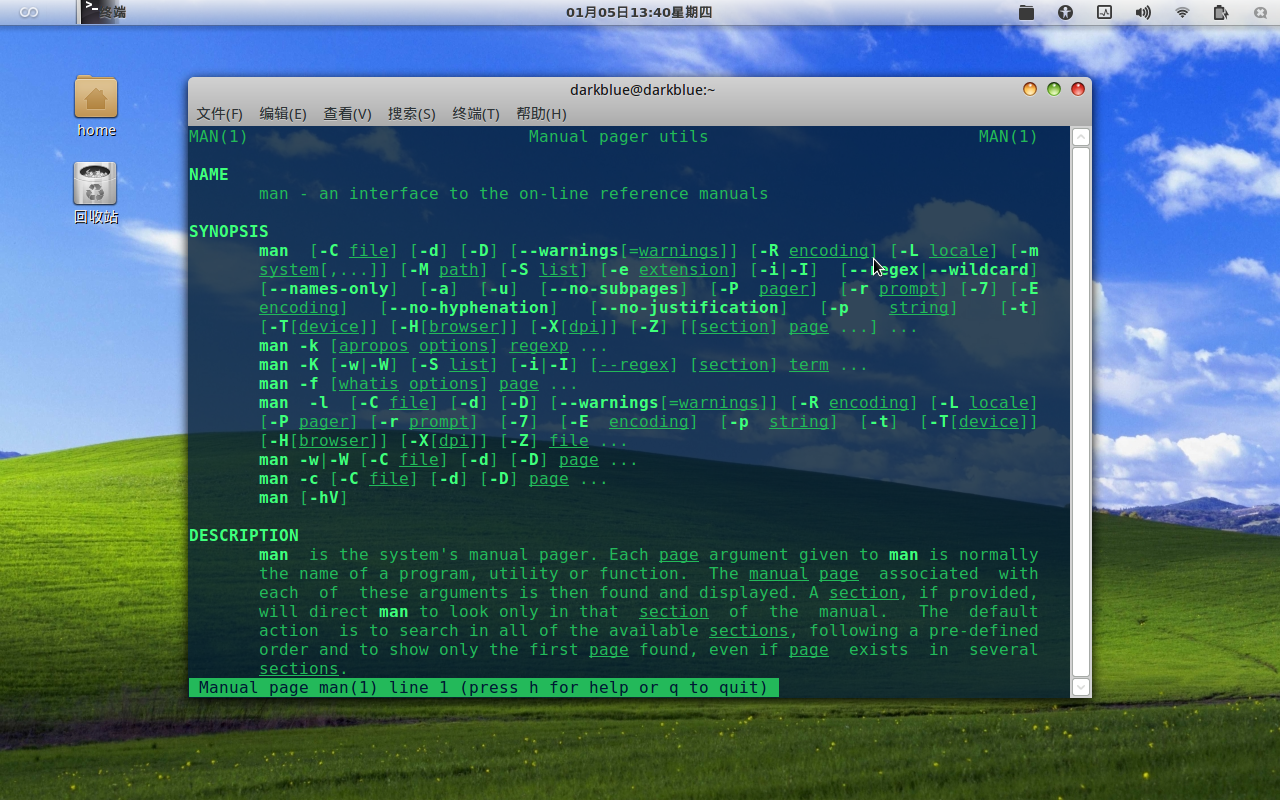Click the terminal vertical scrollbar track
Screen dimensions: 1280x800
click(1080, 412)
